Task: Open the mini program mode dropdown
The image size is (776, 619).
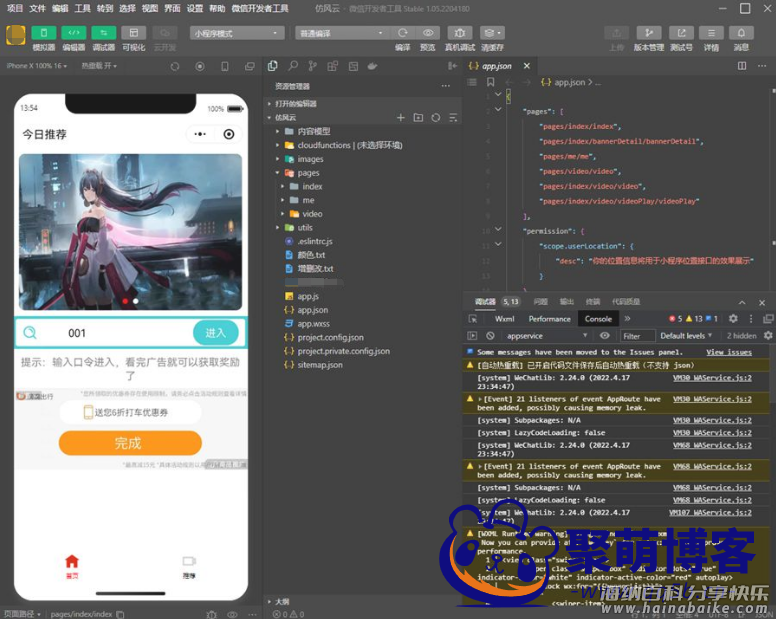Action: (237, 33)
